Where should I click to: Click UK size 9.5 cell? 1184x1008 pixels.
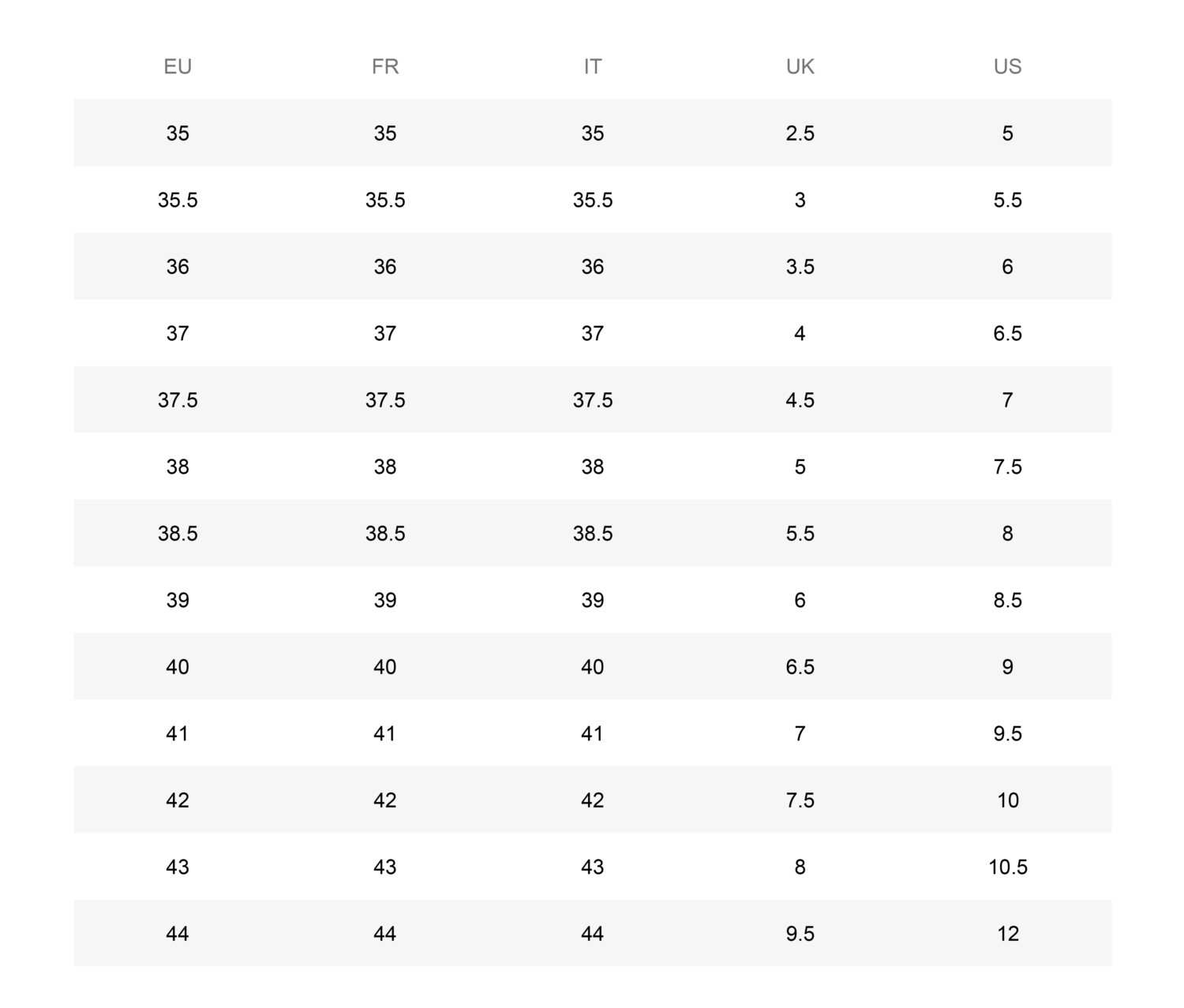pos(800,934)
